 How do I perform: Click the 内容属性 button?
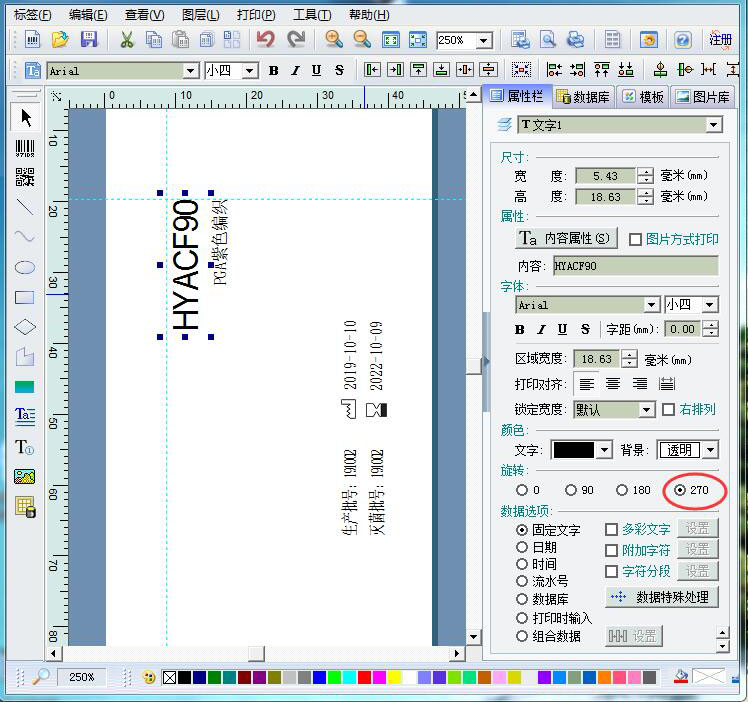click(x=565, y=239)
